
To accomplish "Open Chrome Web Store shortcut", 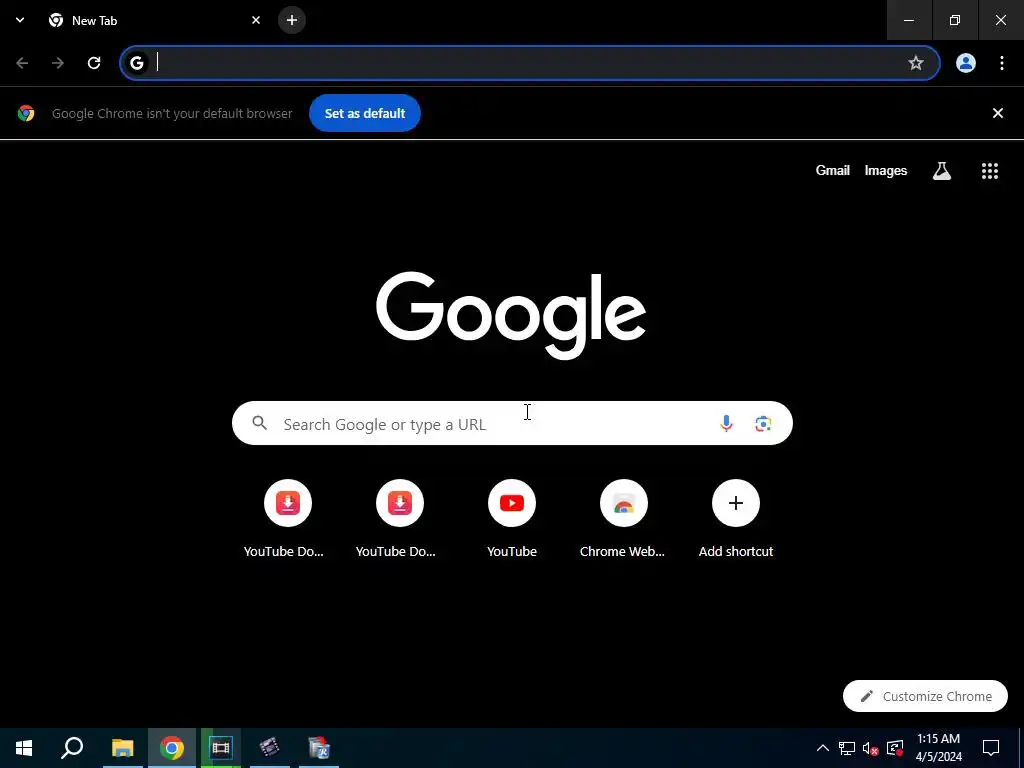I will [x=624, y=519].
